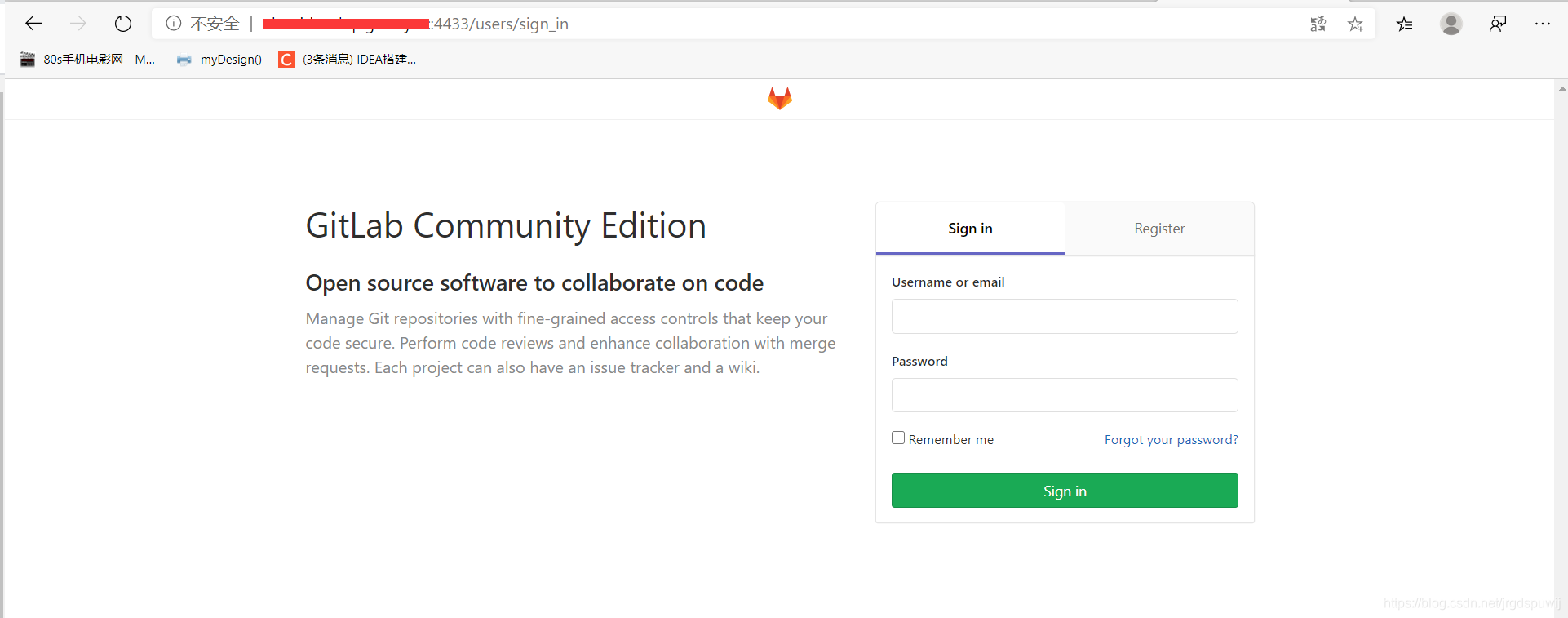Click the 'Username or email' label
This screenshot has width=1568, height=618.
point(948,282)
